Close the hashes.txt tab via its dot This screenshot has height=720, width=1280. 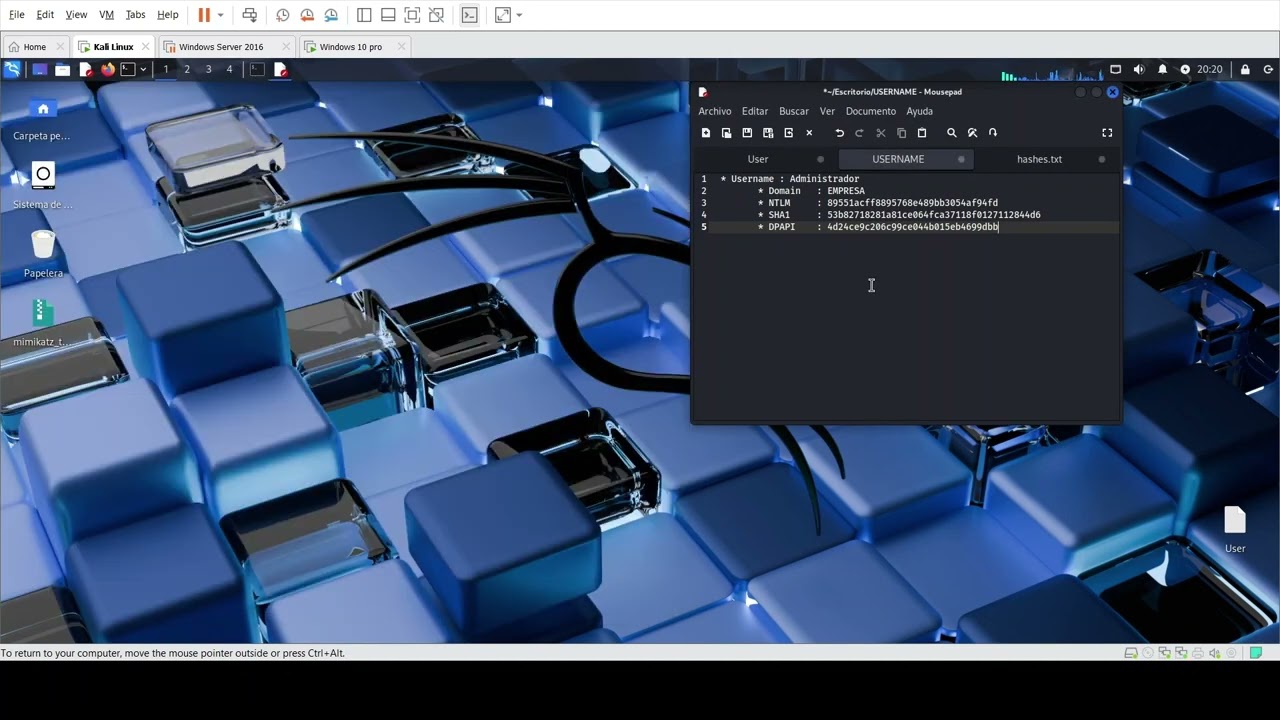click(x=1102, y=159)
